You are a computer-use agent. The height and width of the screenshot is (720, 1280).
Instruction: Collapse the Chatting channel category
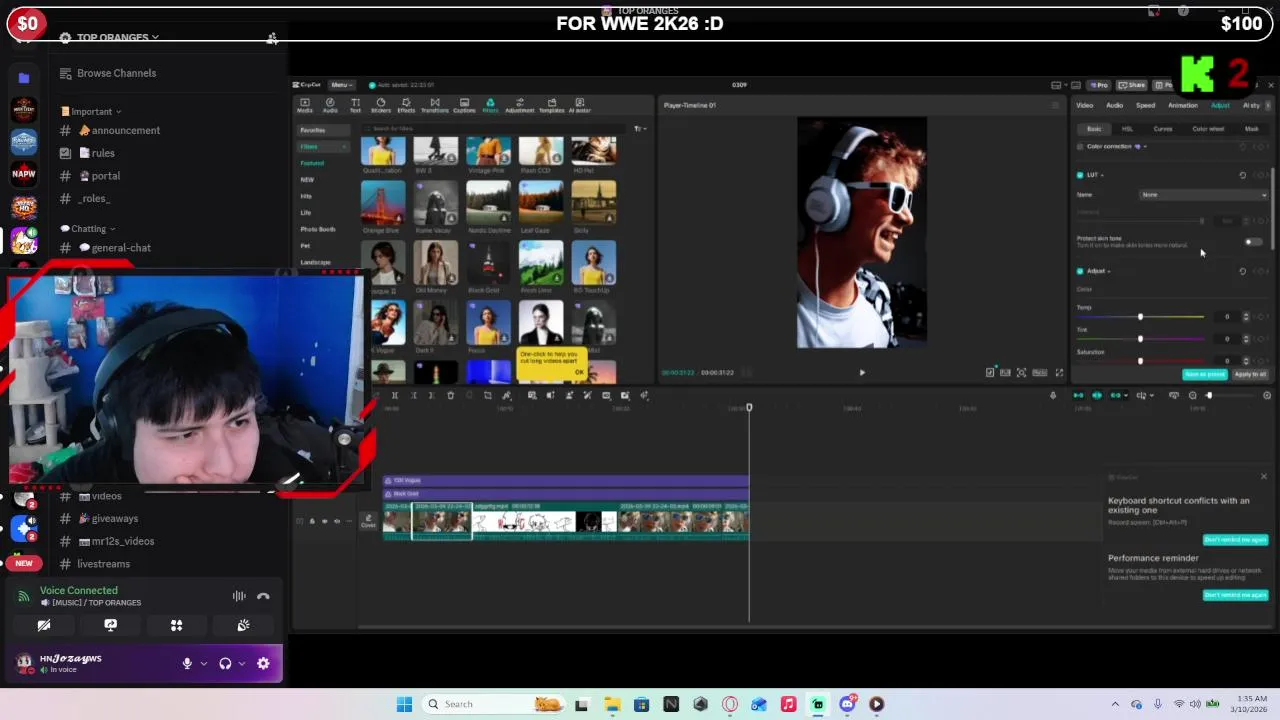[88, 228]
